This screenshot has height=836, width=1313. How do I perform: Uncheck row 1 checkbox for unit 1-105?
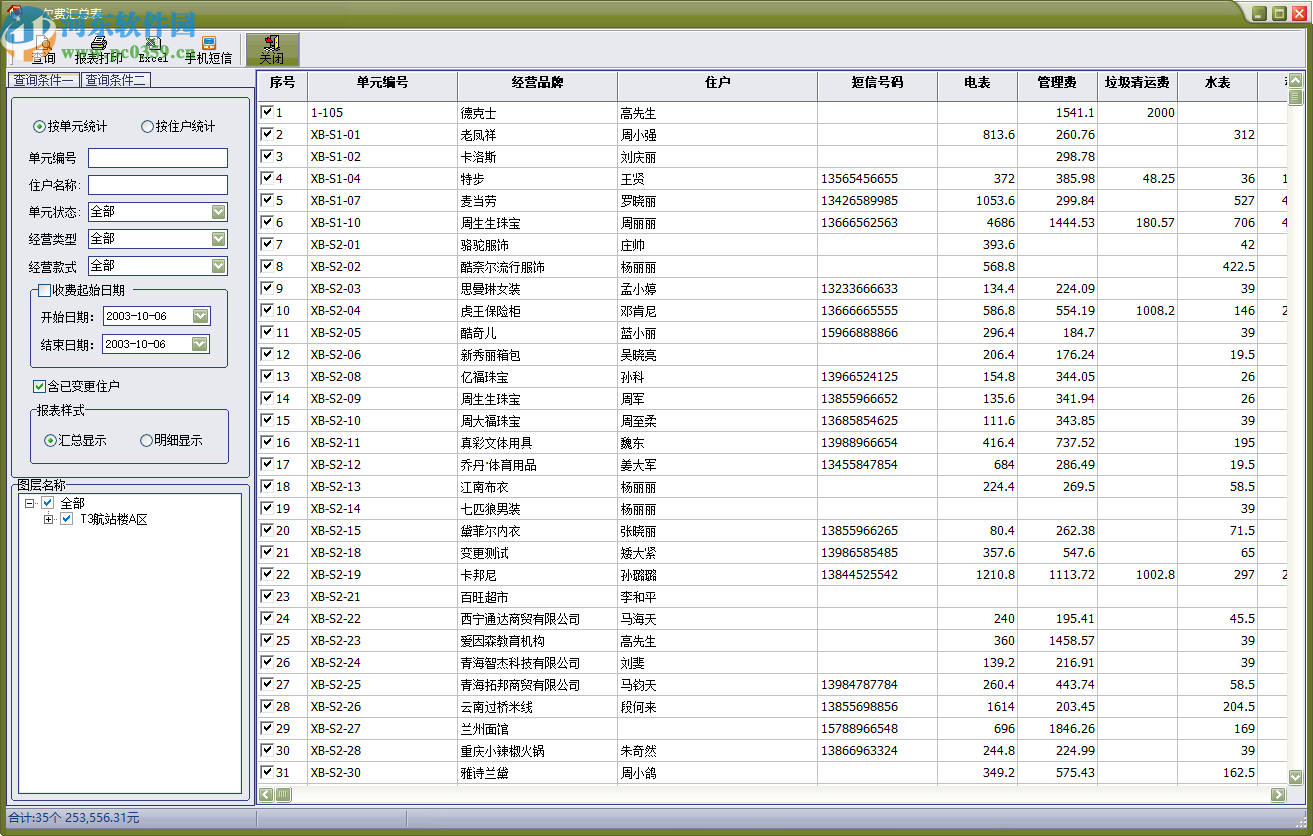coord(267,112)
